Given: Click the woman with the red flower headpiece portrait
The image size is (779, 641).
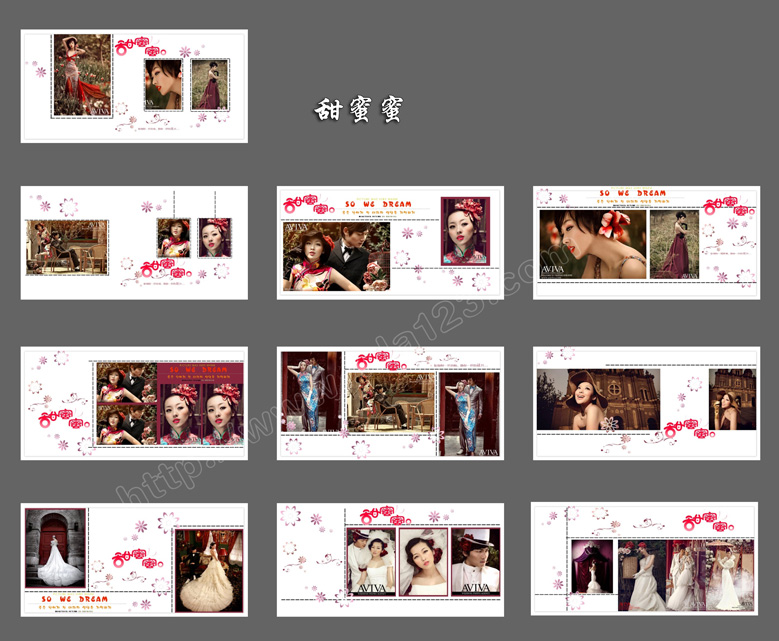Looking at the screenshot, I should (x=466, y=231).
